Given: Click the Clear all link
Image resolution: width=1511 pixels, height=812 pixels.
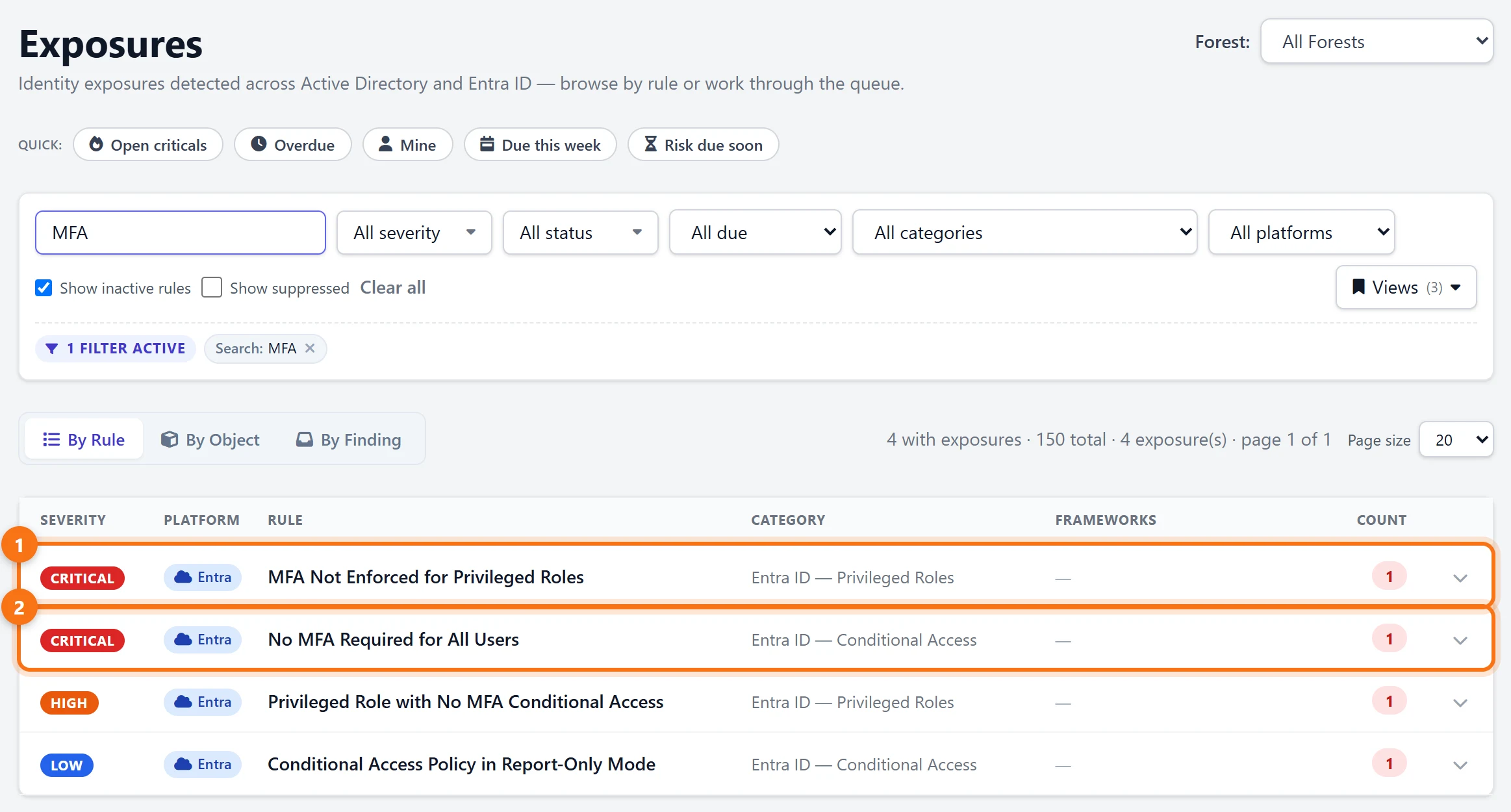Looking at the screenshot, I should point(393,287).
